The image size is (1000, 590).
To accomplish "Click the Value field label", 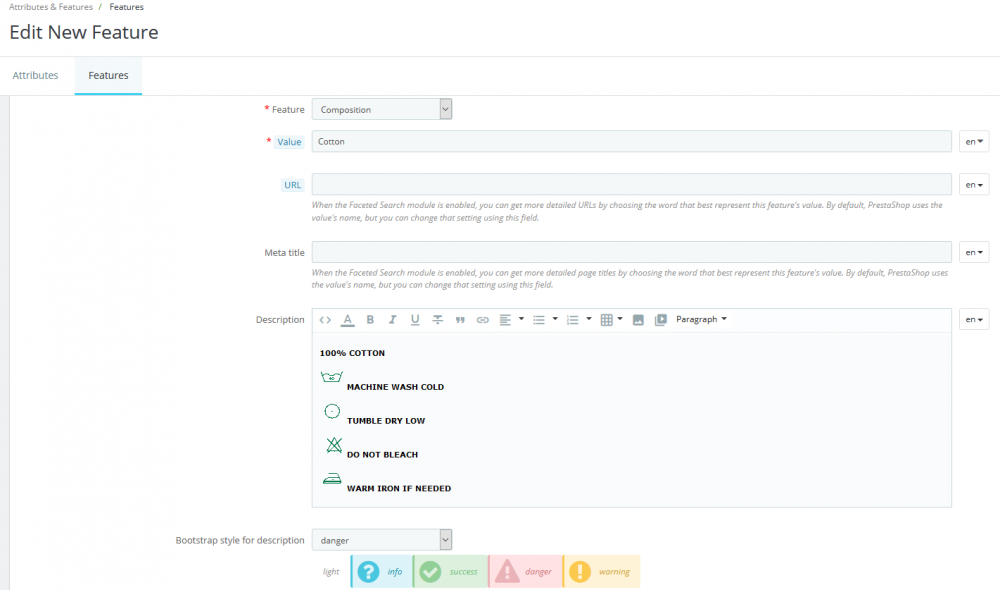I will coord(289,142).
